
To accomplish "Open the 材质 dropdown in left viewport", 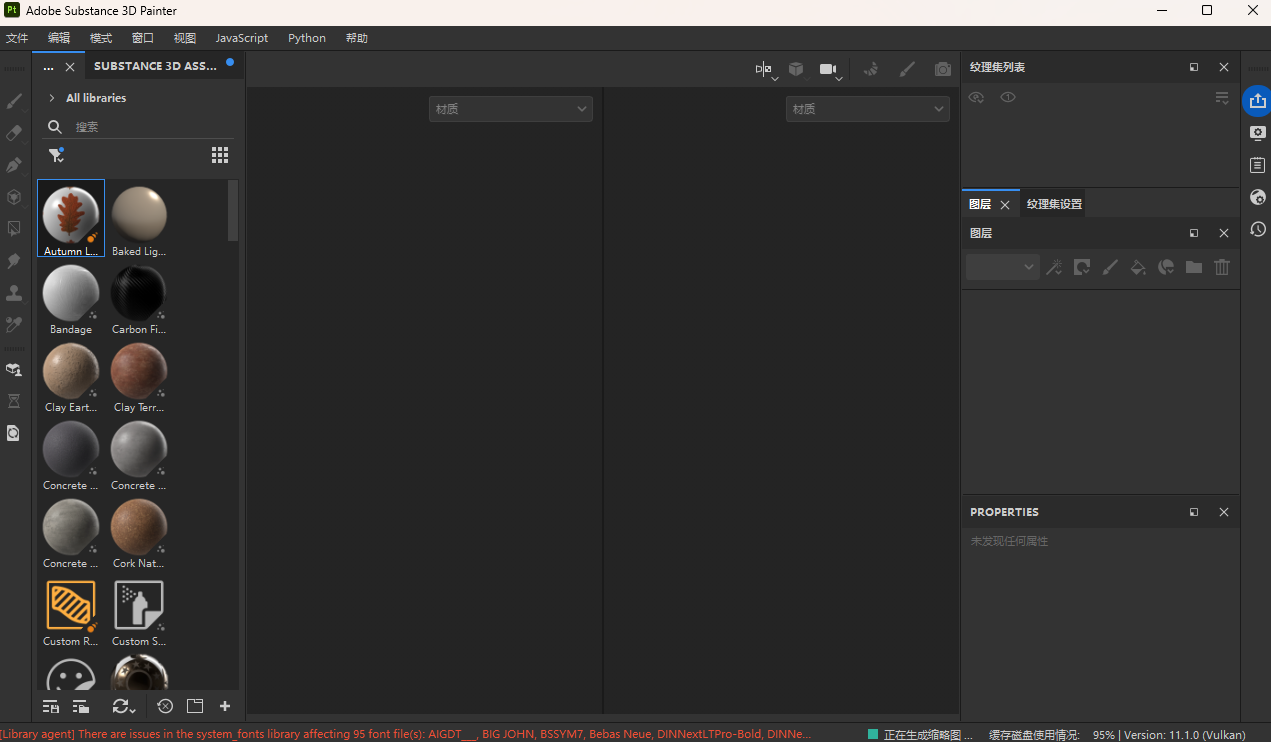I will pyautogui.click(x=511, y=108).
